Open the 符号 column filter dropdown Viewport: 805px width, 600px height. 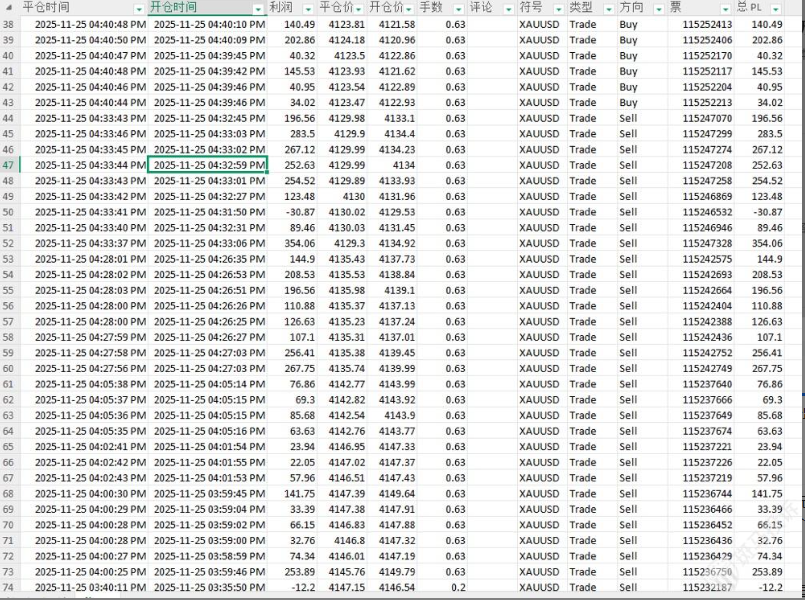tap(559, 8)
